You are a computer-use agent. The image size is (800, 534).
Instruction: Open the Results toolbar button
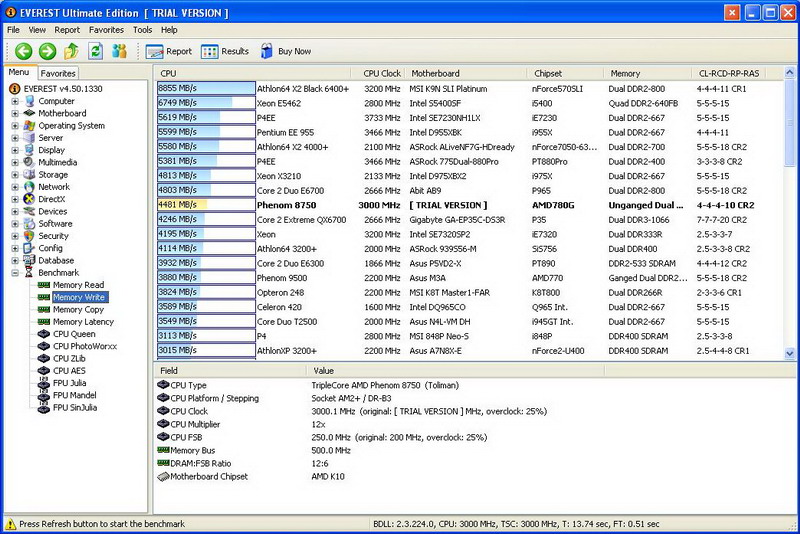(x=225, y=52)
